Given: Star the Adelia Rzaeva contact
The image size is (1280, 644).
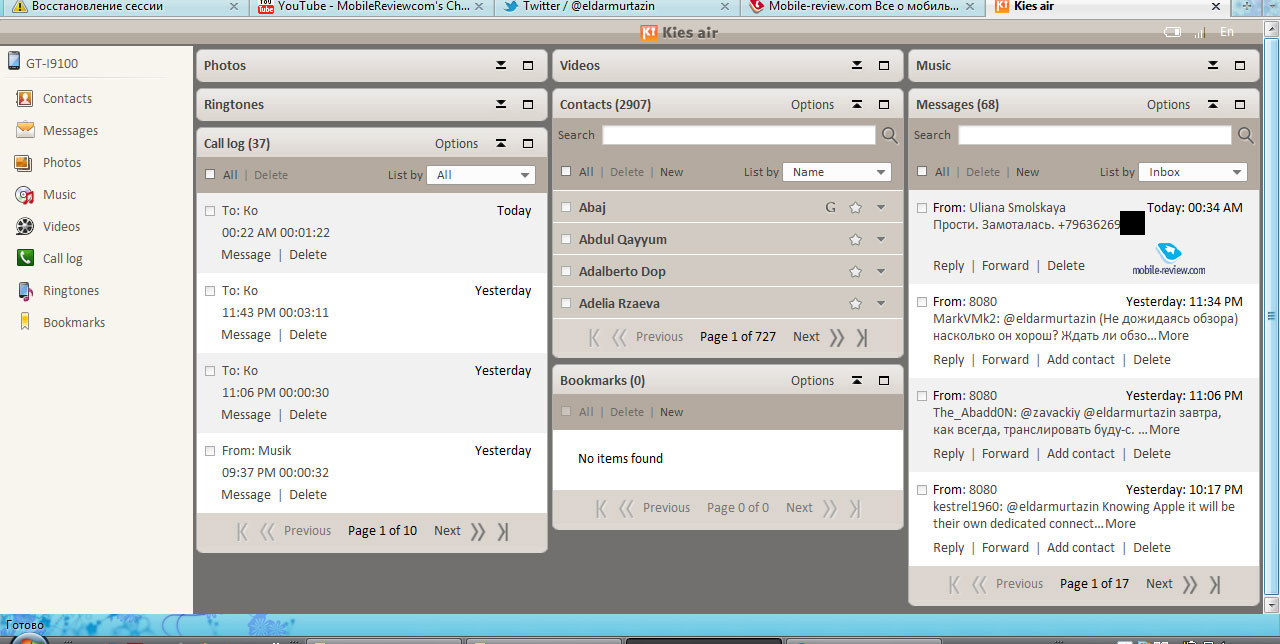Looking at the screenshot, I should (x=855, y=304).
